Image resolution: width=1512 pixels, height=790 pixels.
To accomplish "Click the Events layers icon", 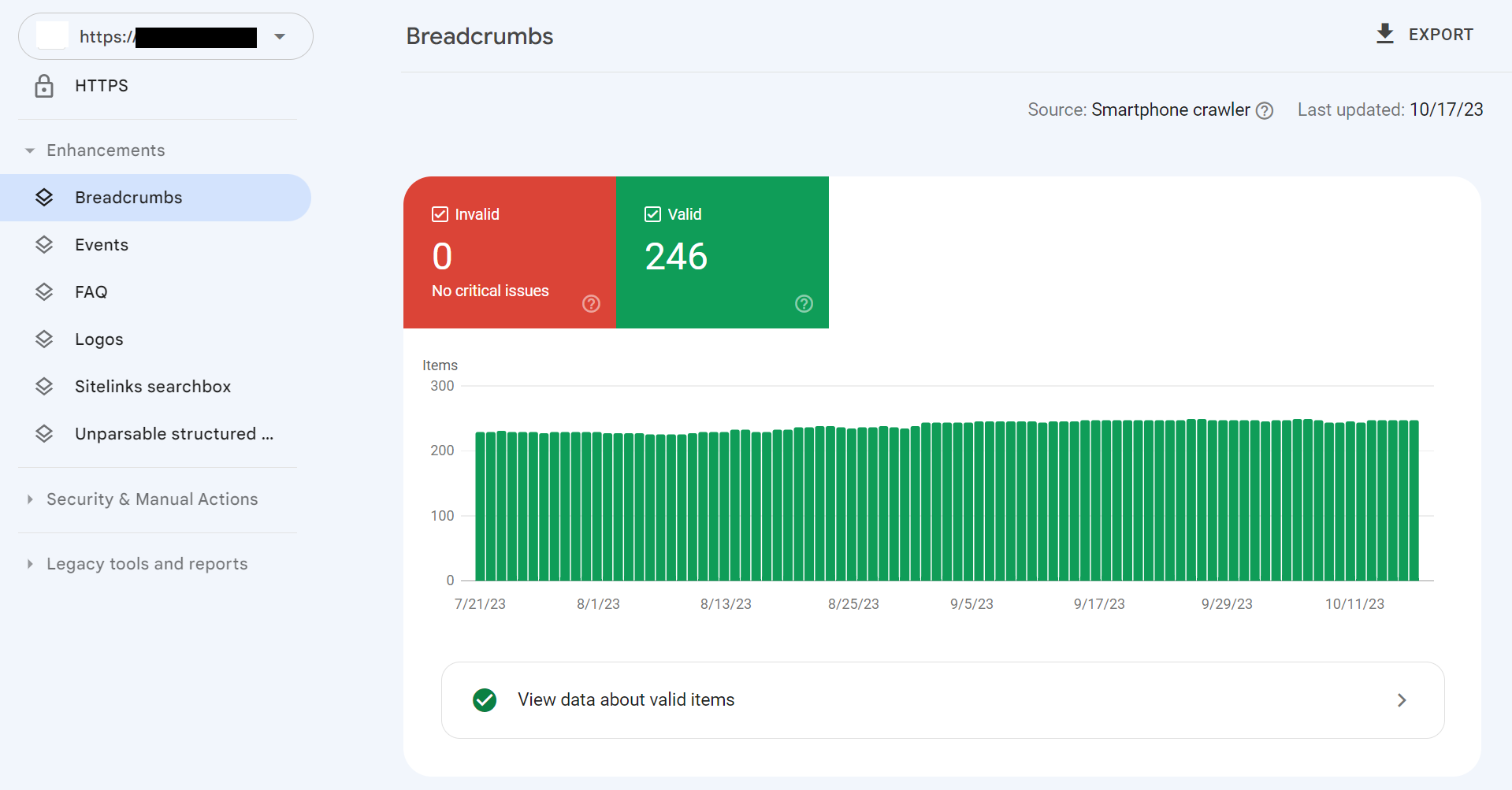I will pyautogui.click(x=44, y=245).
